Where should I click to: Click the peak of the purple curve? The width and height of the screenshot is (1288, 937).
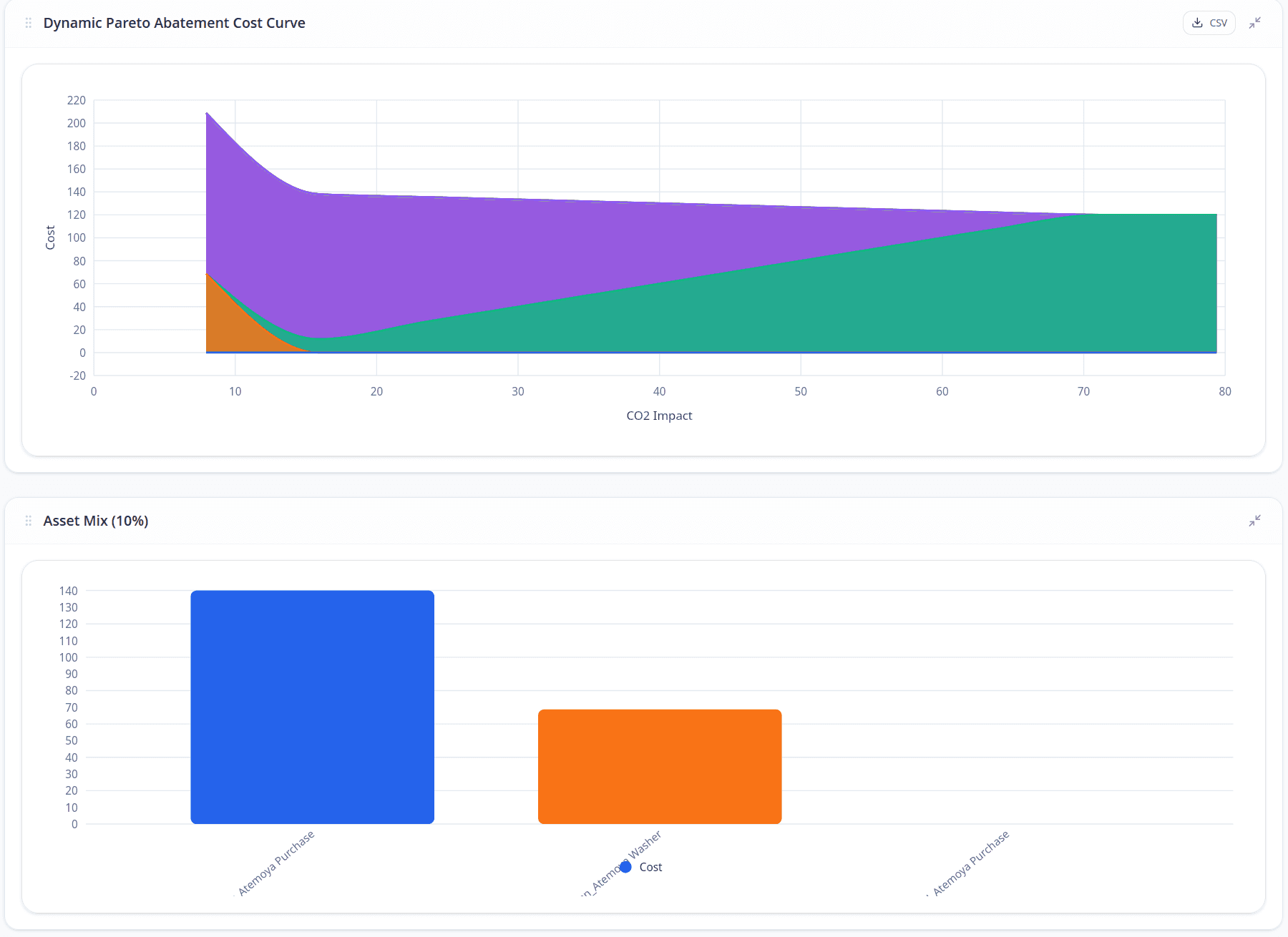pyautogui.click(x=207, y=114)
